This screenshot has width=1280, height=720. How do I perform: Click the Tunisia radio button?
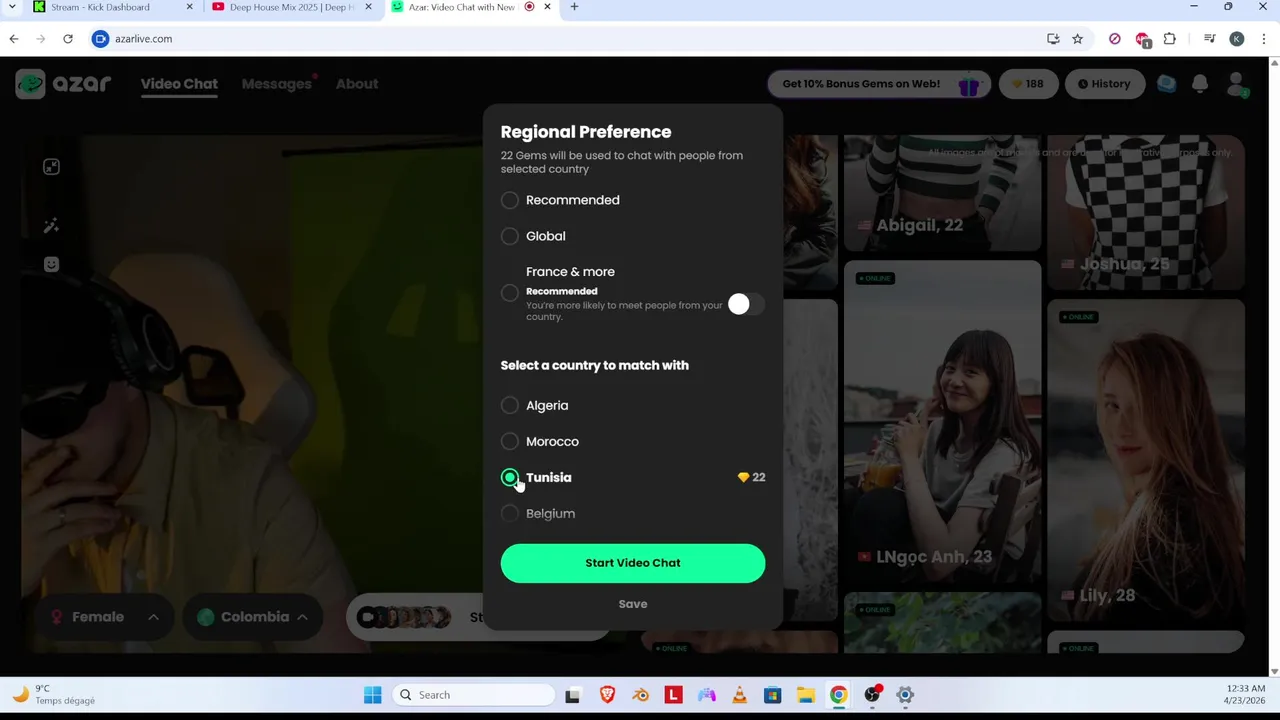tap(510, 477)
